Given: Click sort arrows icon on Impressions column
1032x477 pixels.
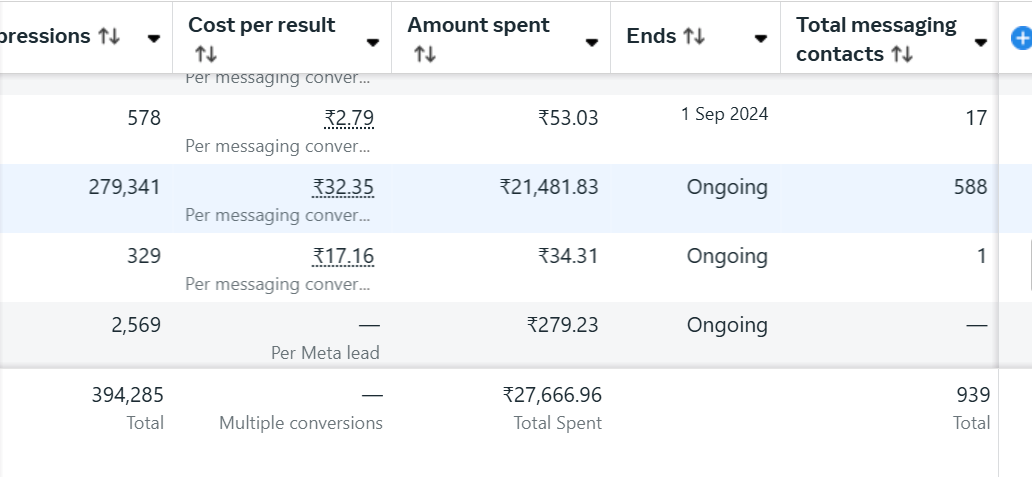Looking at the screenshot, I should point(109,37).
